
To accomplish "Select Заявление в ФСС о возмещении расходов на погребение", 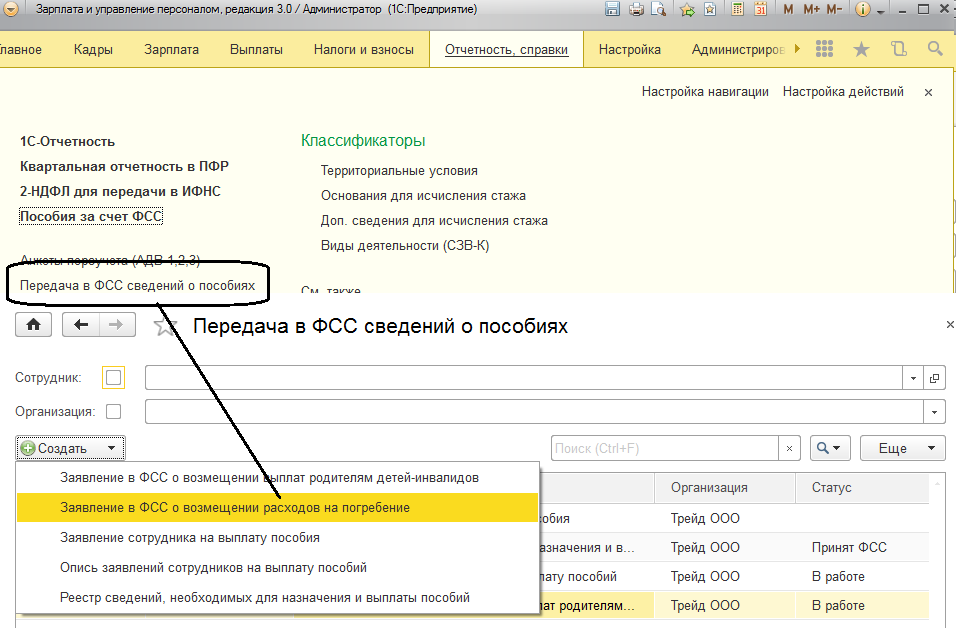I will (235, 508).
